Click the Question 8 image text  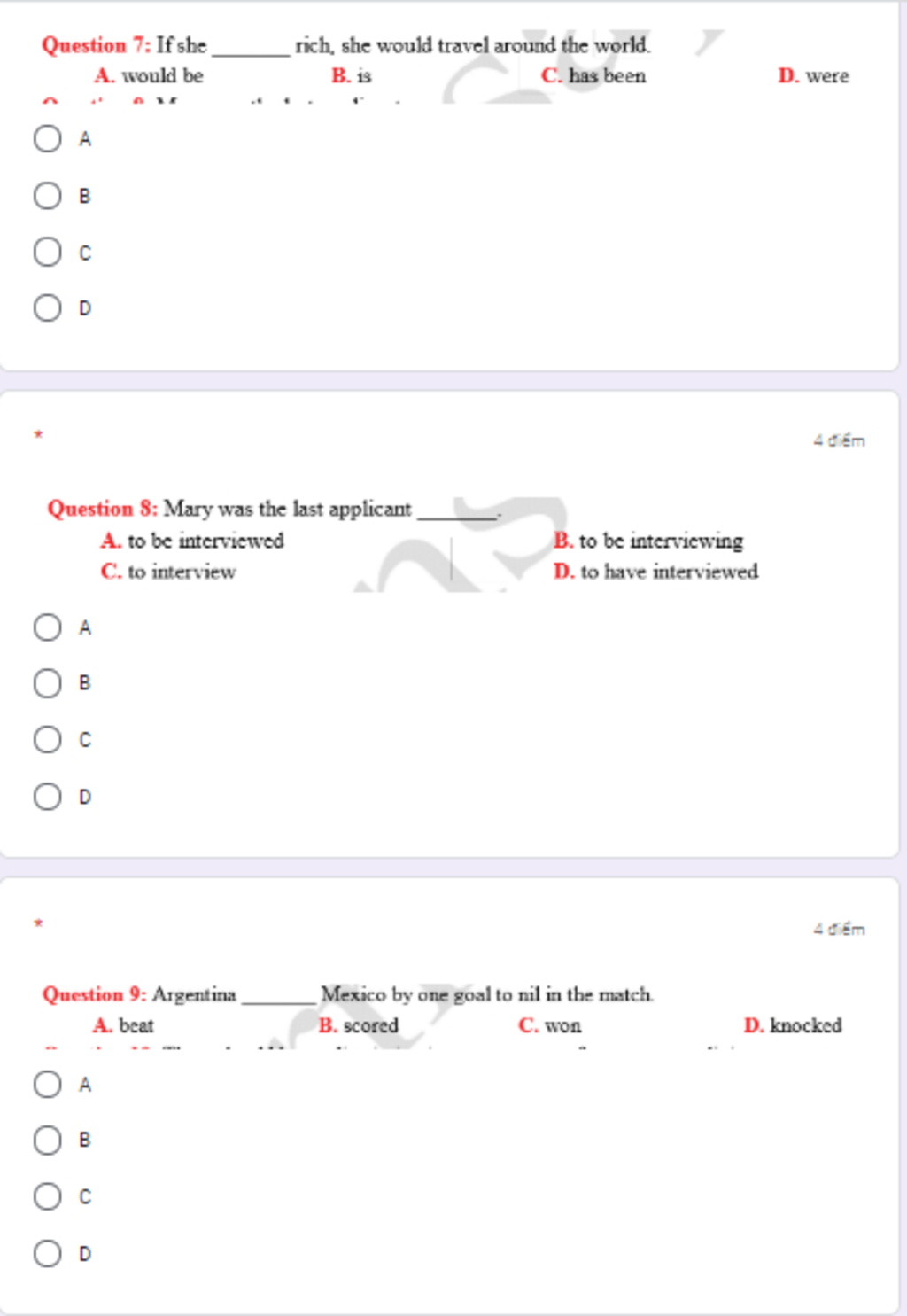[x=275, y=510]
